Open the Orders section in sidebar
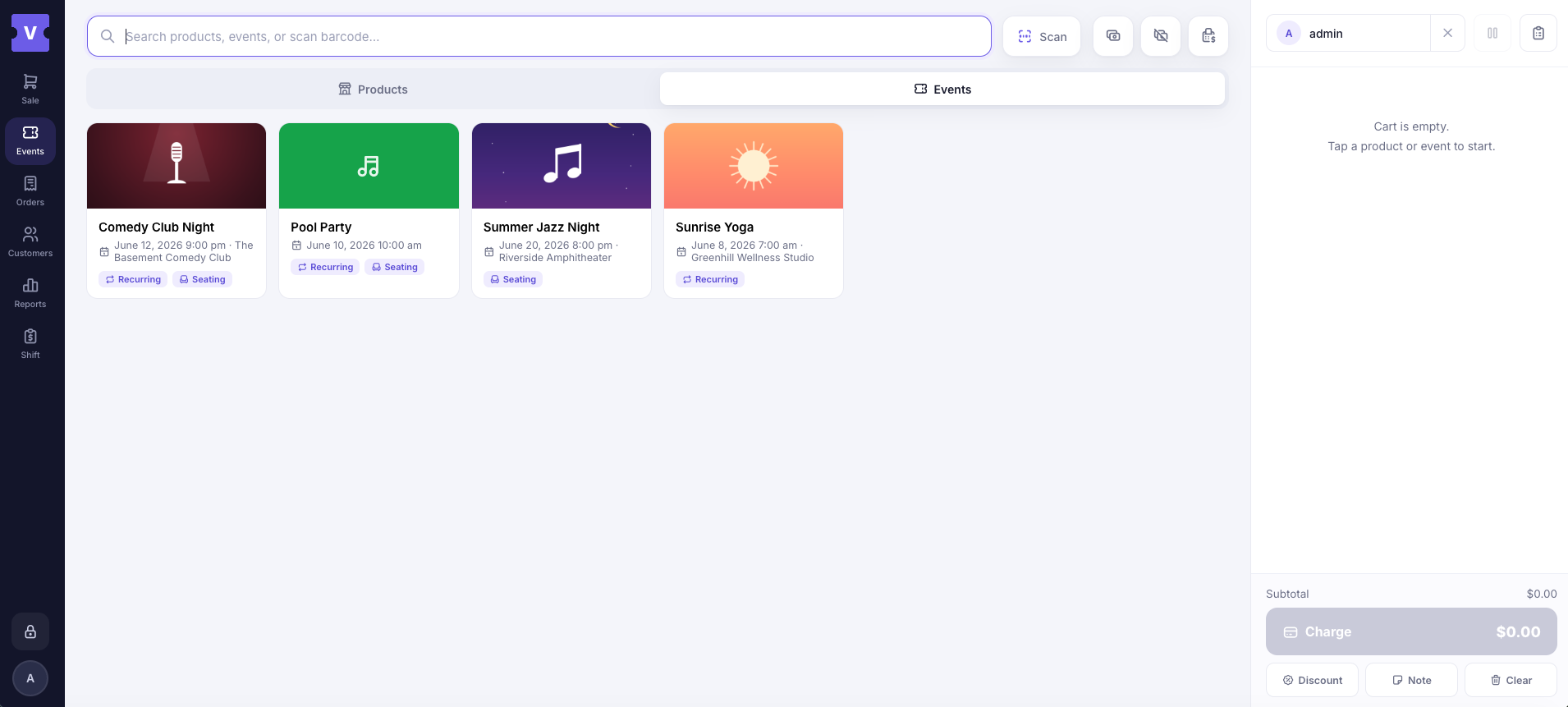The height and width of the screenshot is (707, 1568). point(30,191)
